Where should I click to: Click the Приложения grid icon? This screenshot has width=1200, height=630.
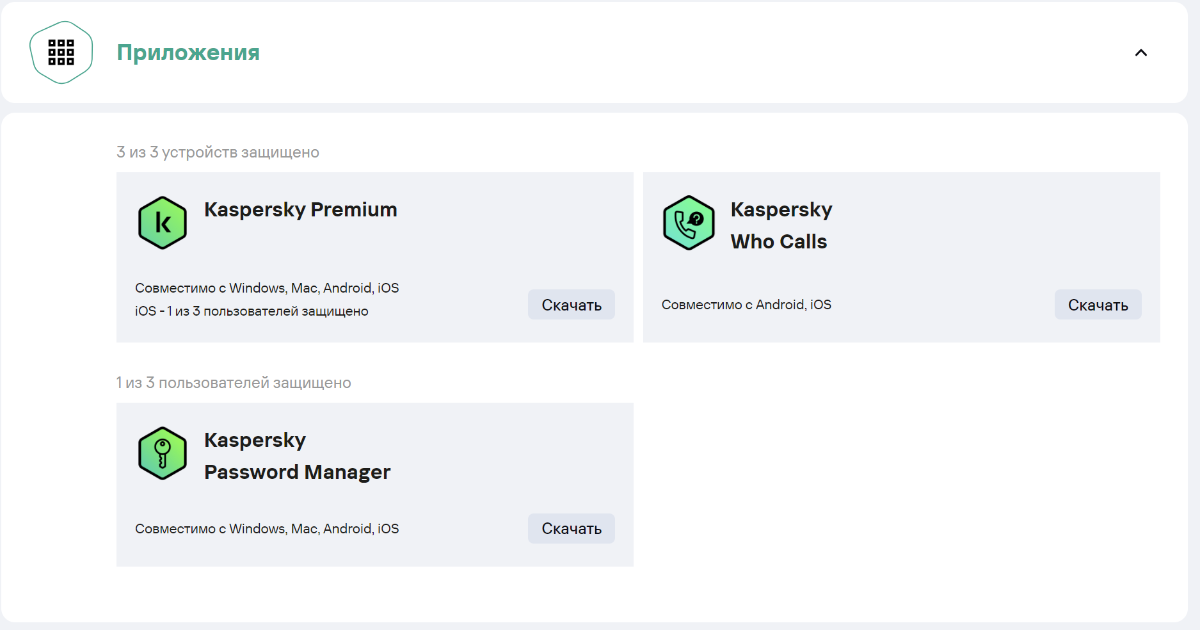coord(61,52)
